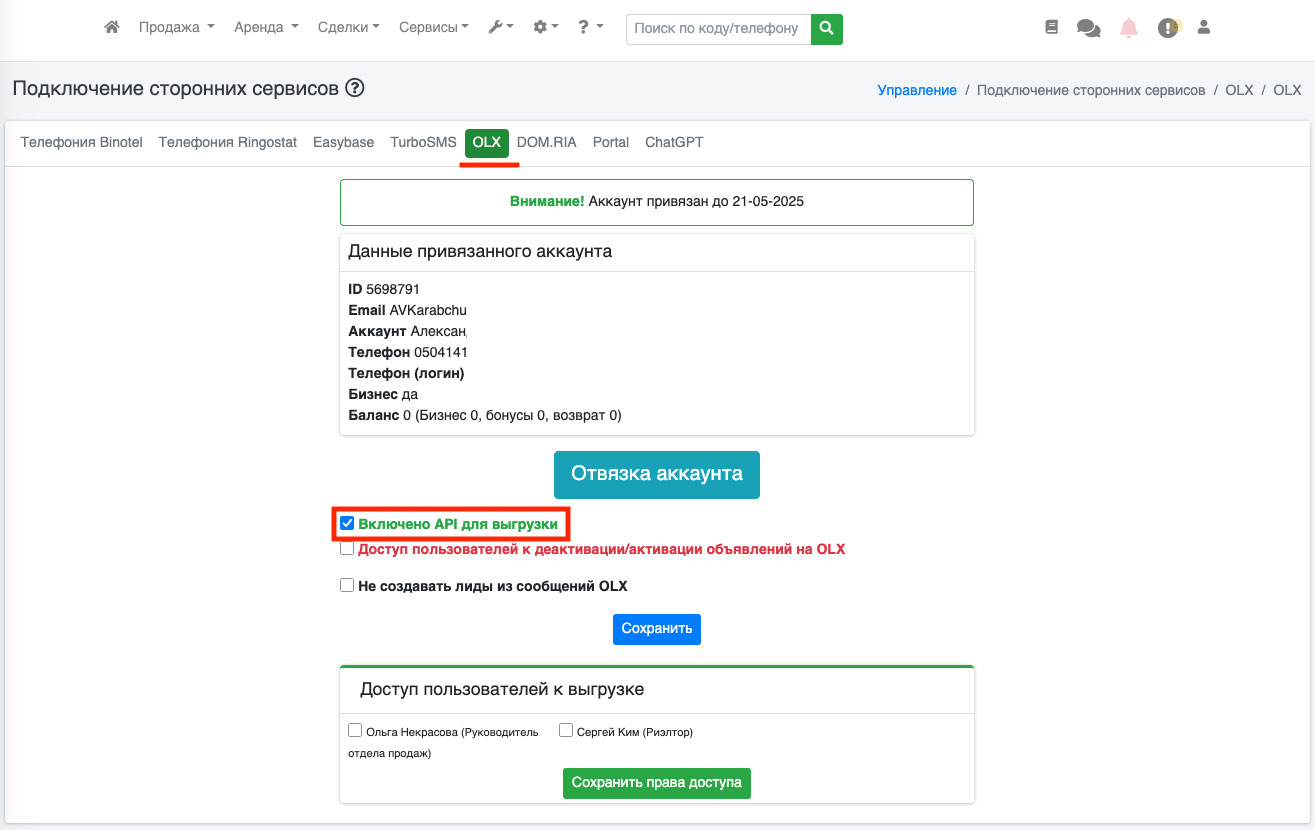Viewport: 1315px width, 830px height.
Task: Click the 'Подключение сторонних сервисов' breadcrumb text
Action: pyautogui.click(x=1091, y=90)
